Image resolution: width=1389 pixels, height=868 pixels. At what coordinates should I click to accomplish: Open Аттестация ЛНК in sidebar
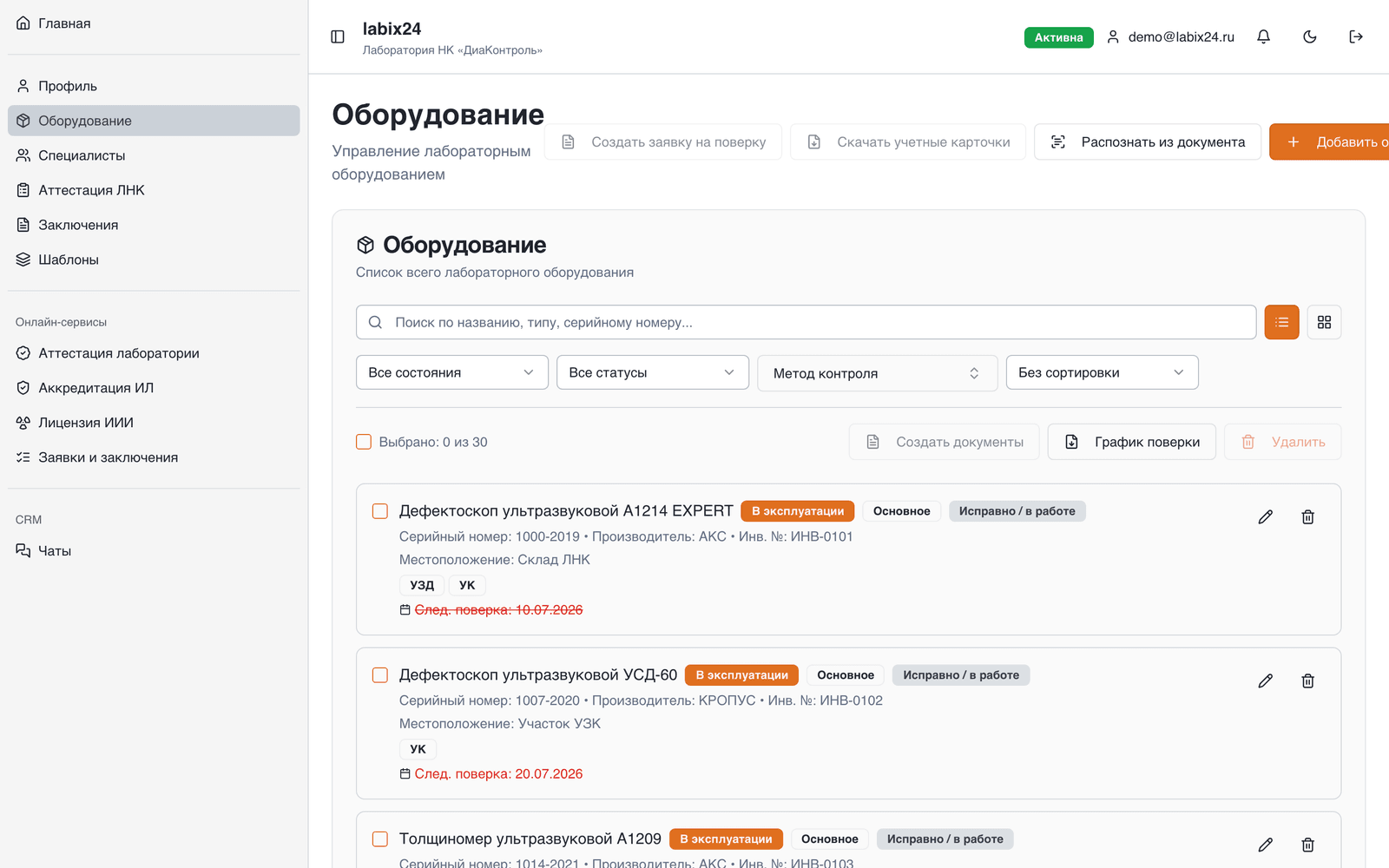(x=154, y=190)
